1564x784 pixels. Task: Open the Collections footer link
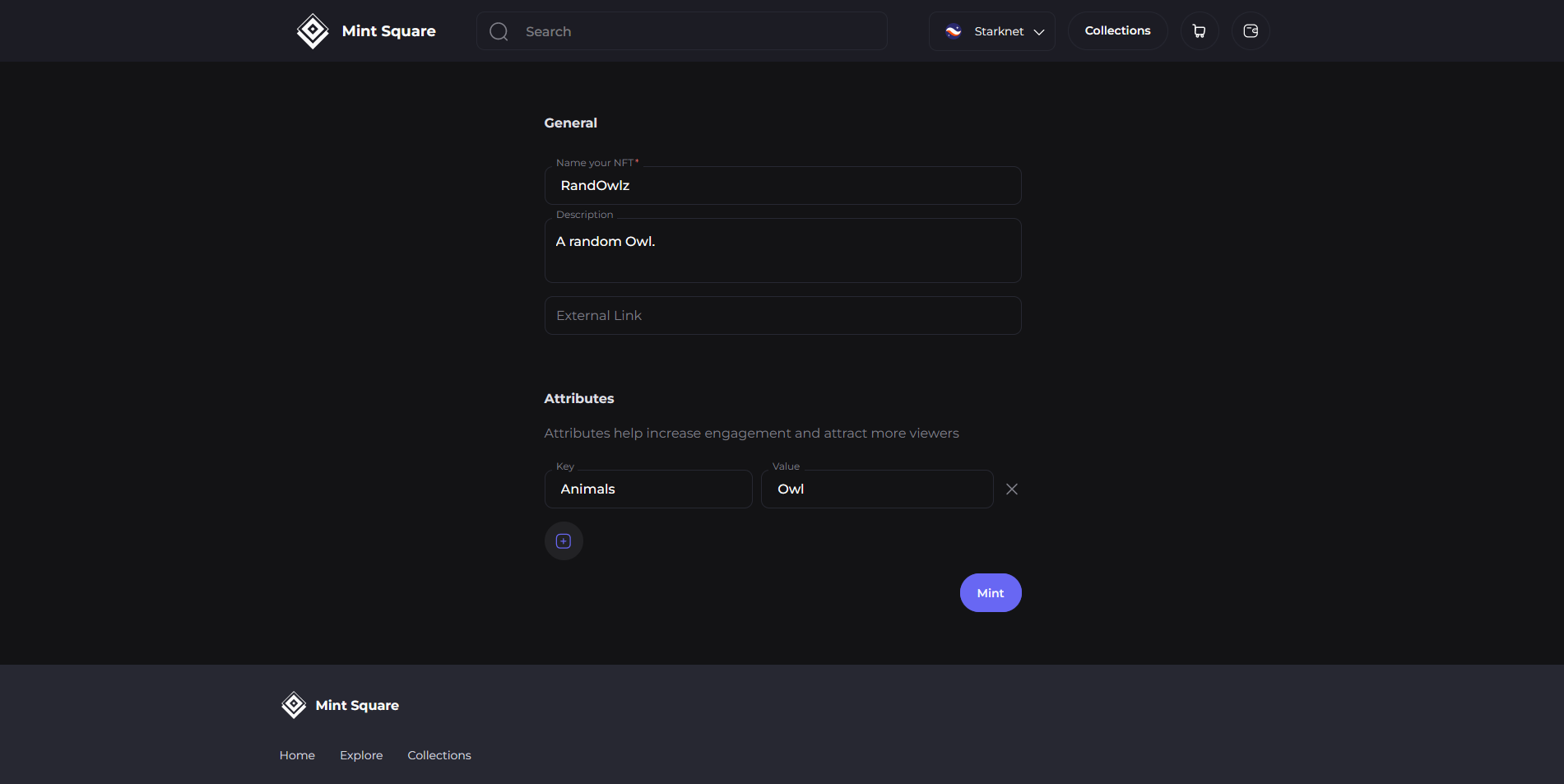click(x=439, y=755)
